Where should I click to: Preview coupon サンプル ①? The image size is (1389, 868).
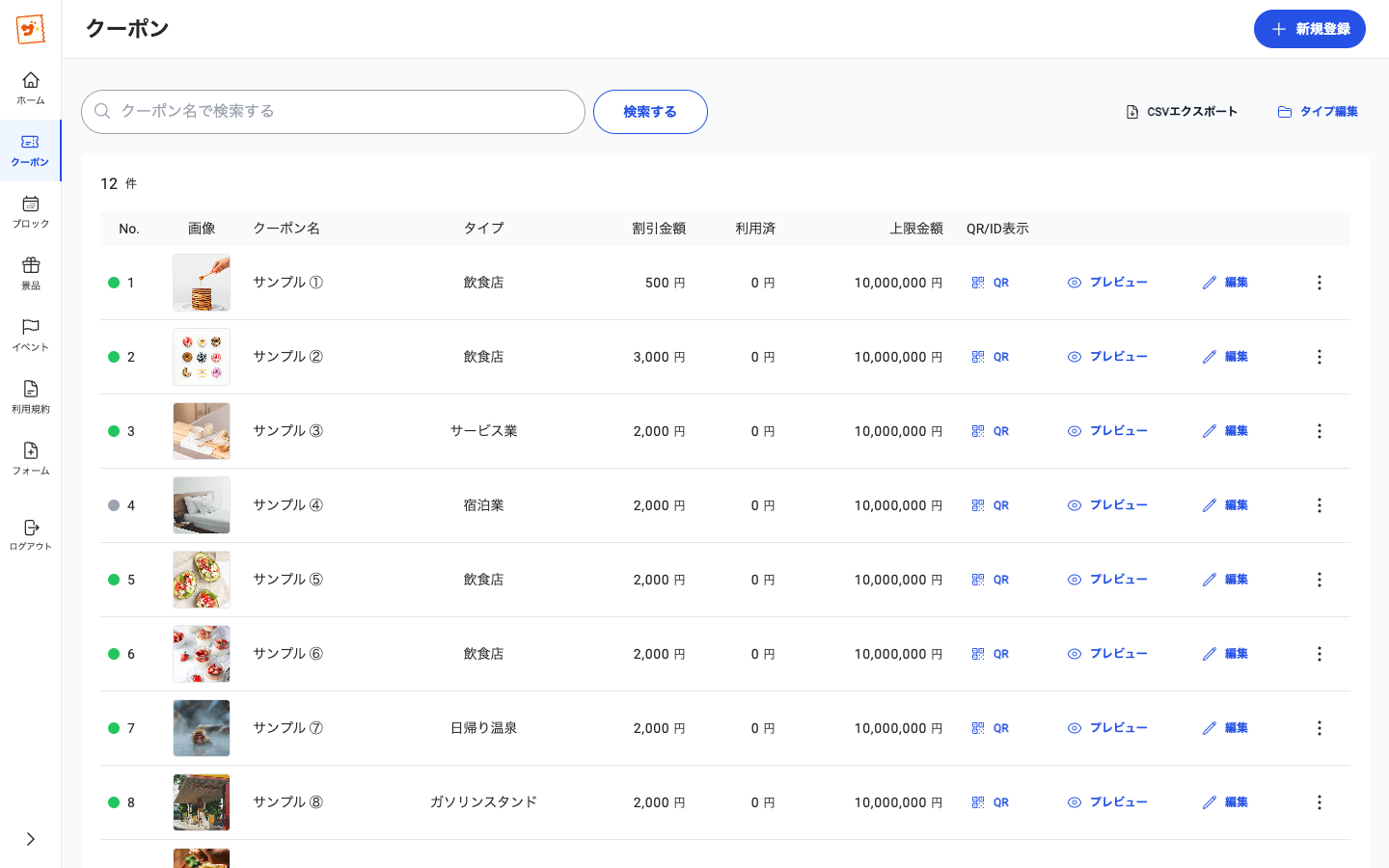coord(1107,283)
